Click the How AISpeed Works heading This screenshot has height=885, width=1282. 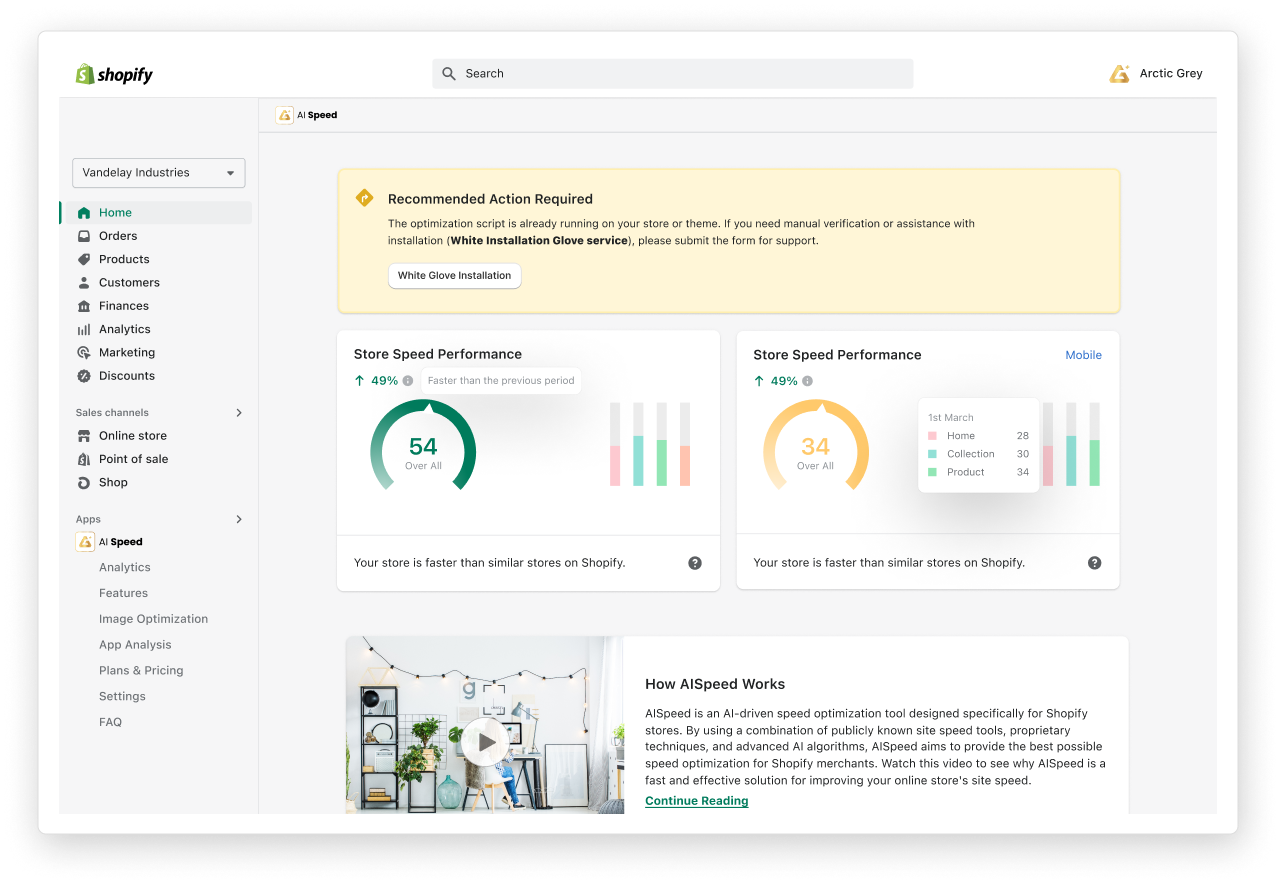[715, 684]
